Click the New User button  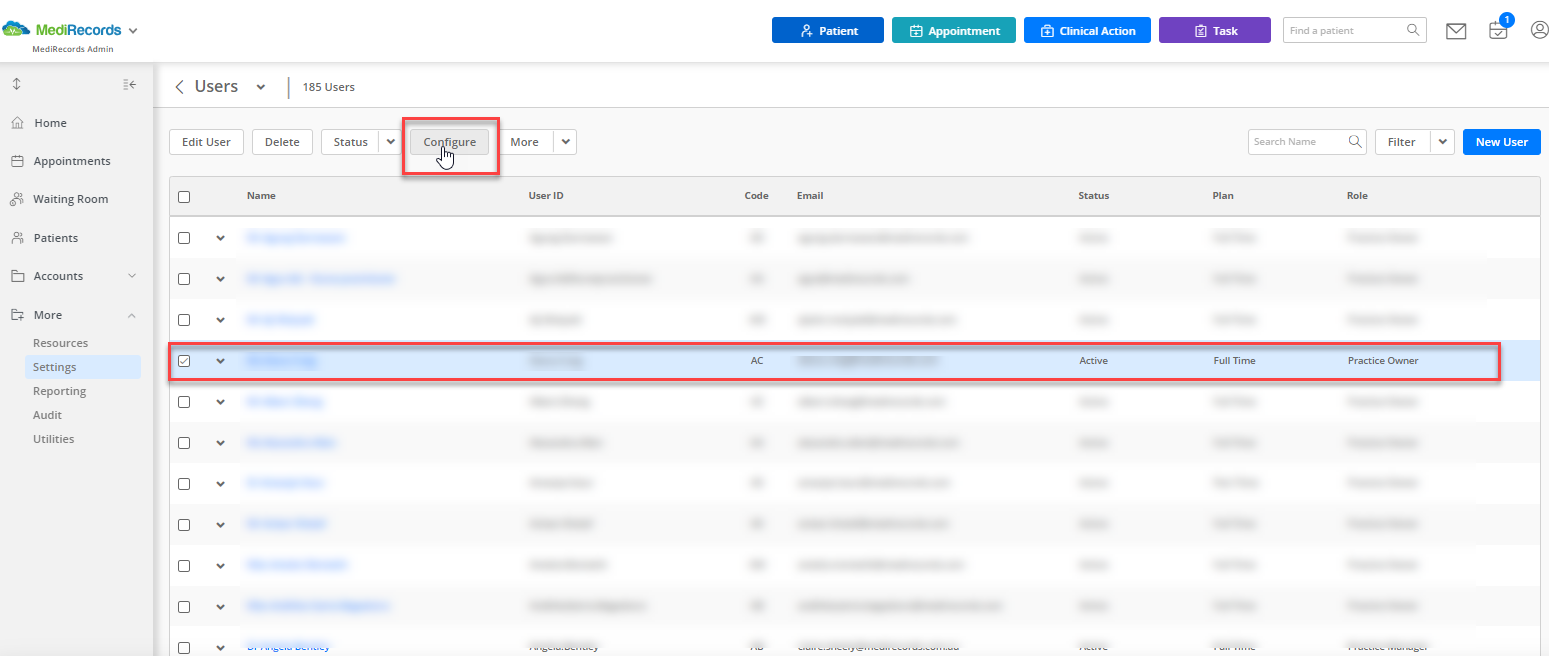pos(1501,142)
